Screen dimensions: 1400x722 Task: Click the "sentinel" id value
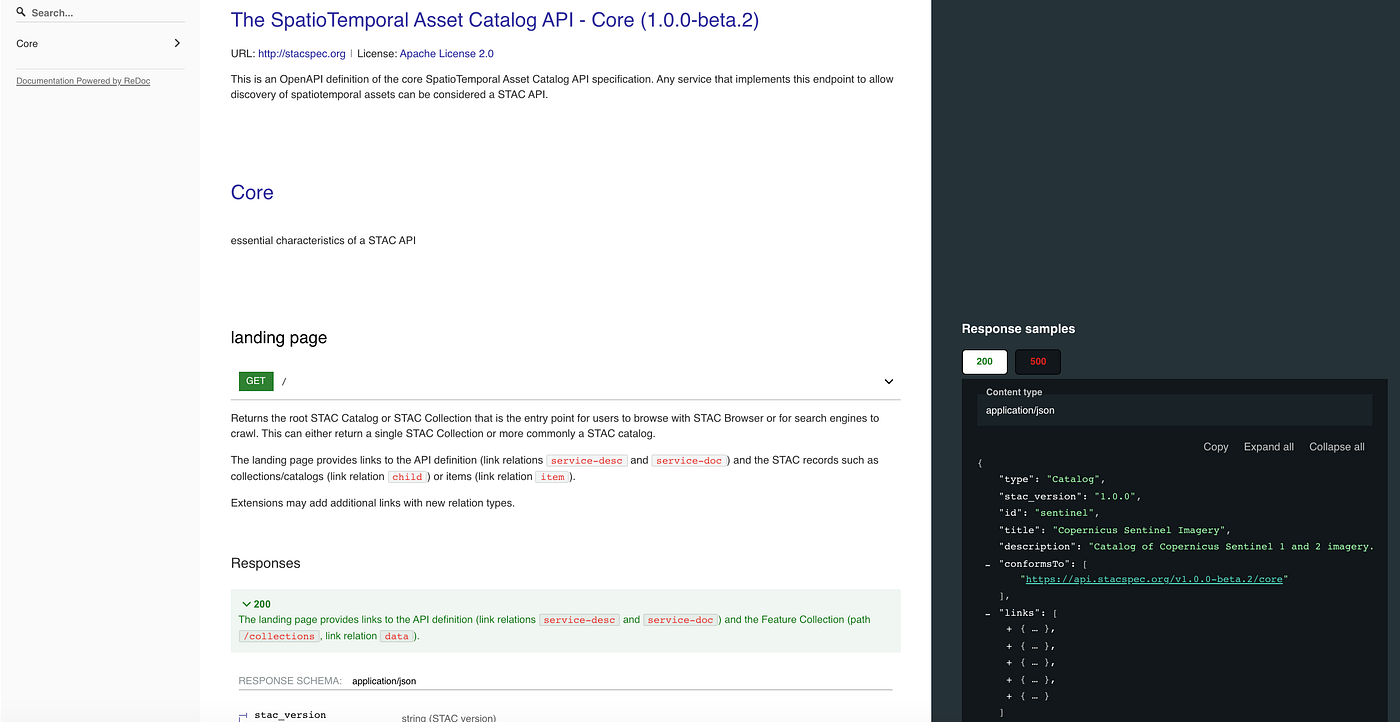click(x=1066, y=513)
